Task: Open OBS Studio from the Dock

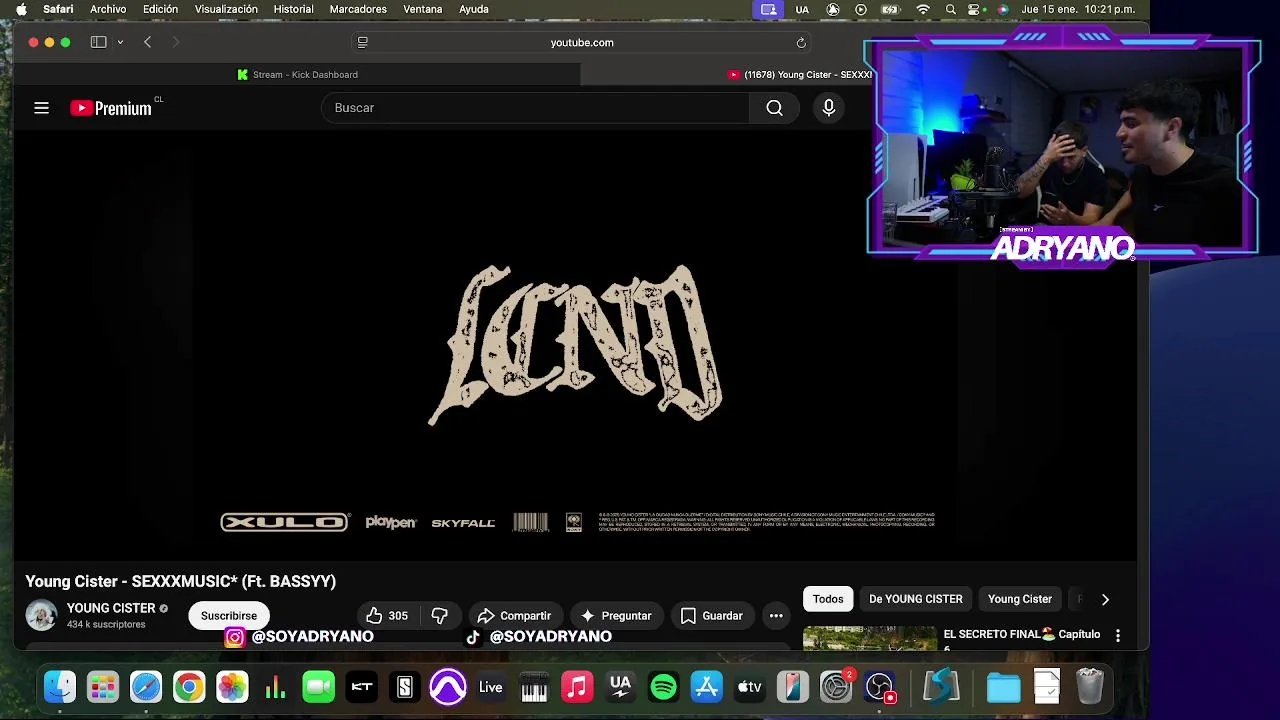Action: click(880, 687)
